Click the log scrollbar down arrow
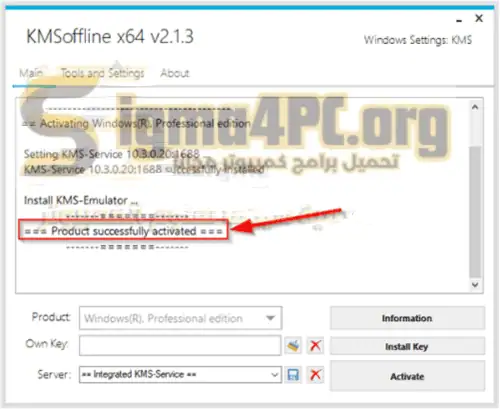Viewport: 500px width, 409px height. [x=475, y=285]
